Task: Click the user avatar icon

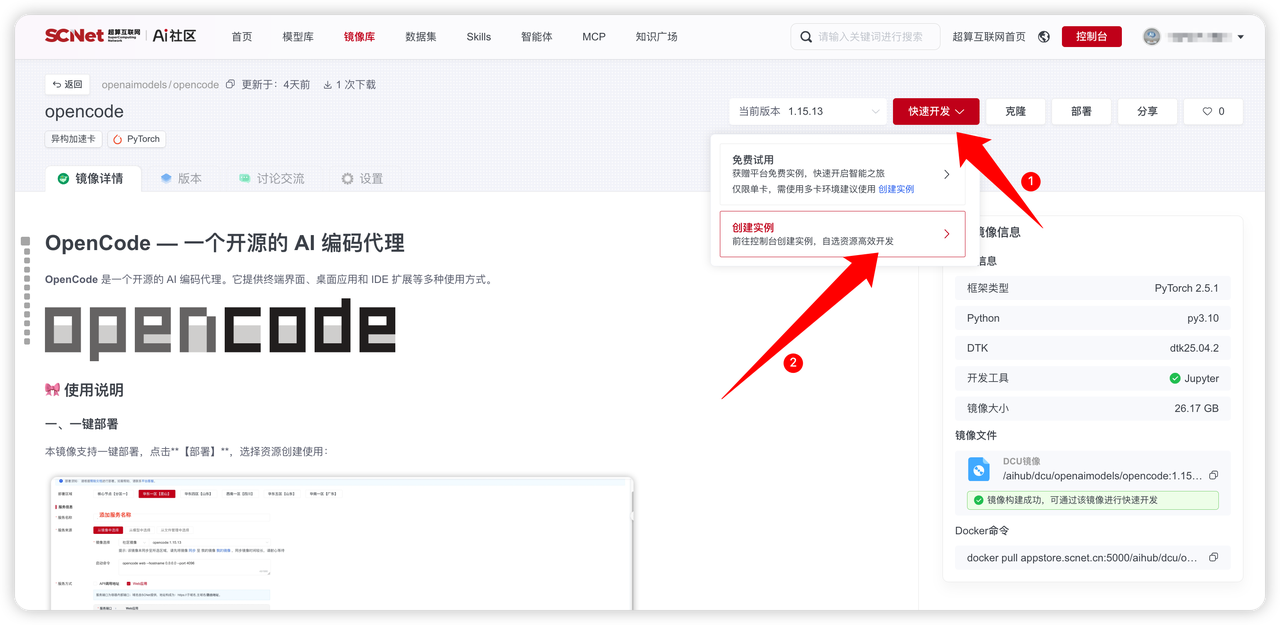Action: [x=1151, y=37]
